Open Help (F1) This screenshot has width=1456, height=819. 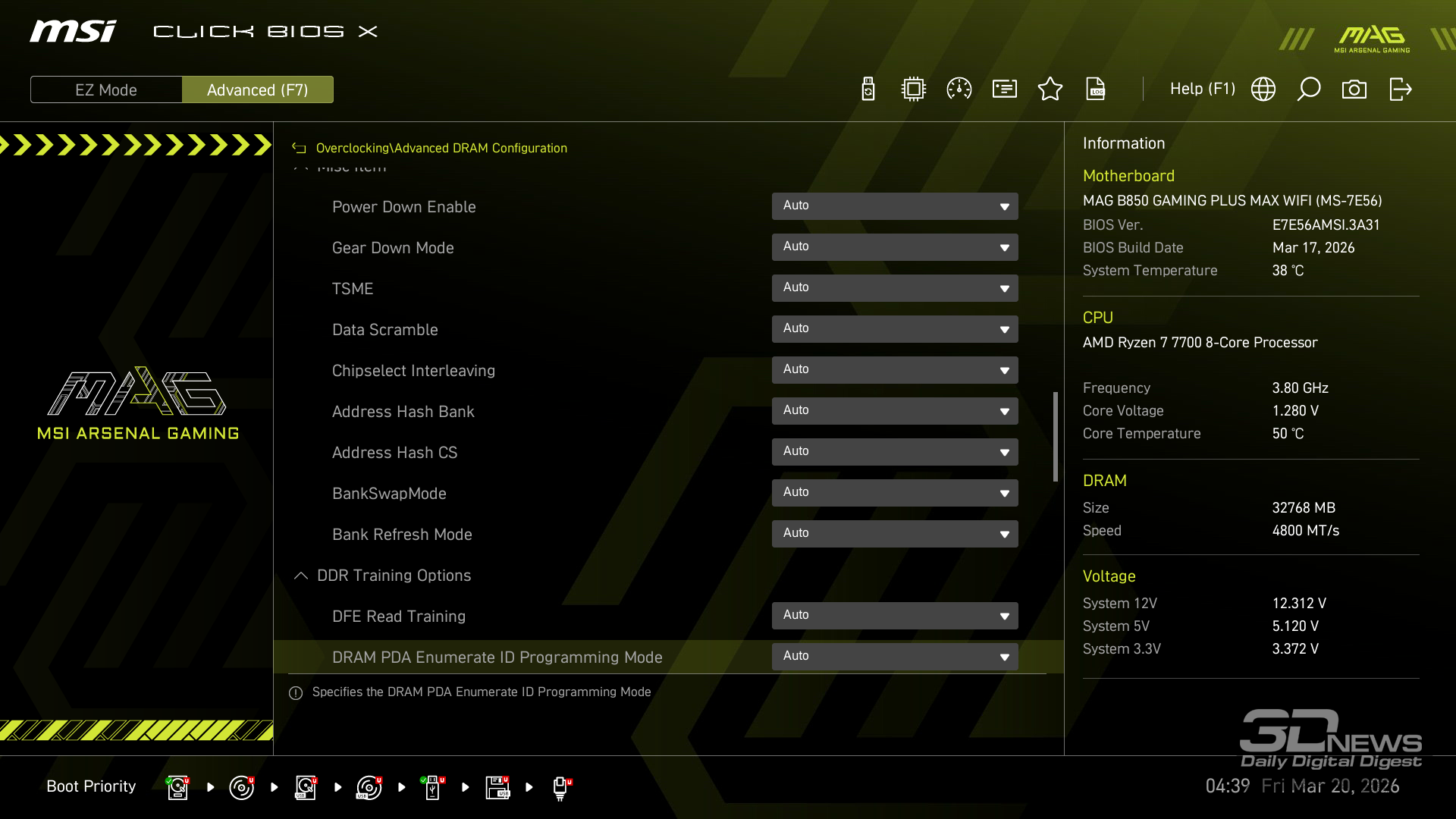click(x=1202, y=89)
